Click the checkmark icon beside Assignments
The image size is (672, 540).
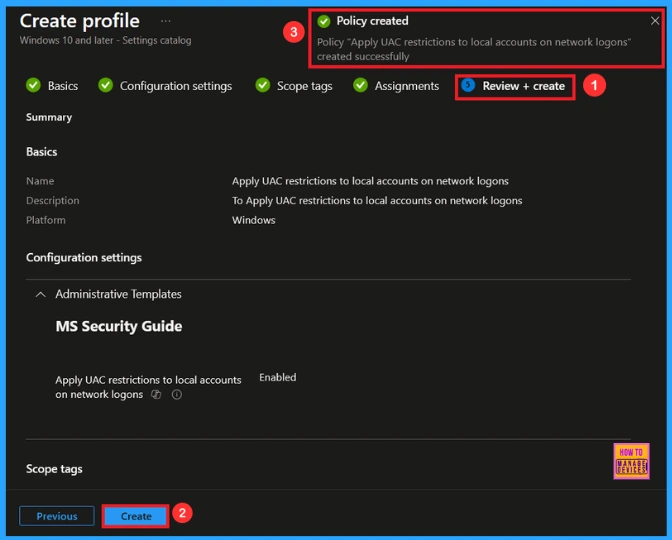360,85
